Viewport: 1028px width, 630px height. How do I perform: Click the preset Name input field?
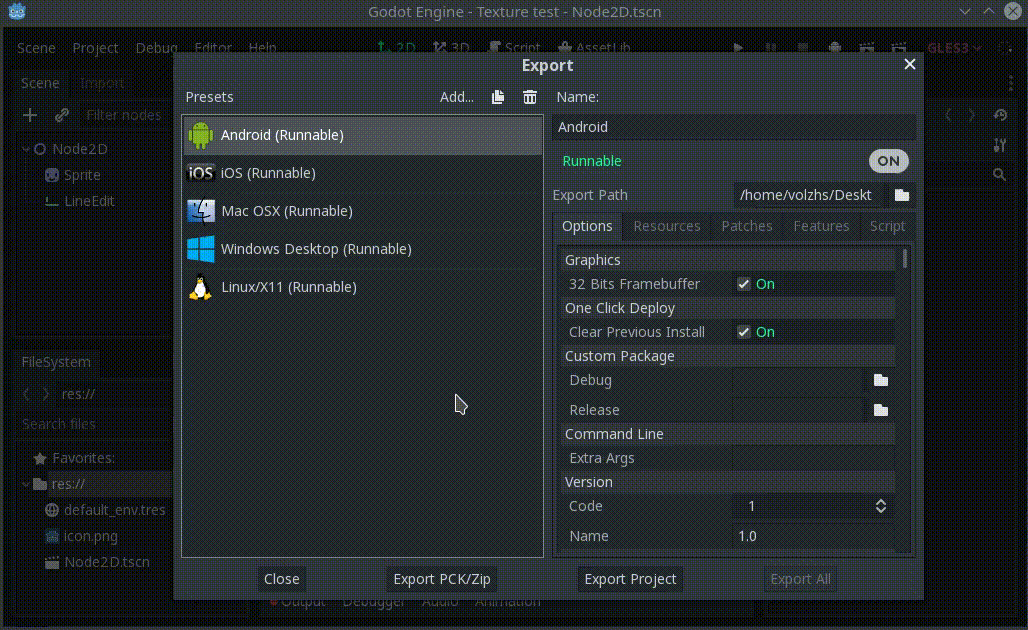(x=733, y=126)
